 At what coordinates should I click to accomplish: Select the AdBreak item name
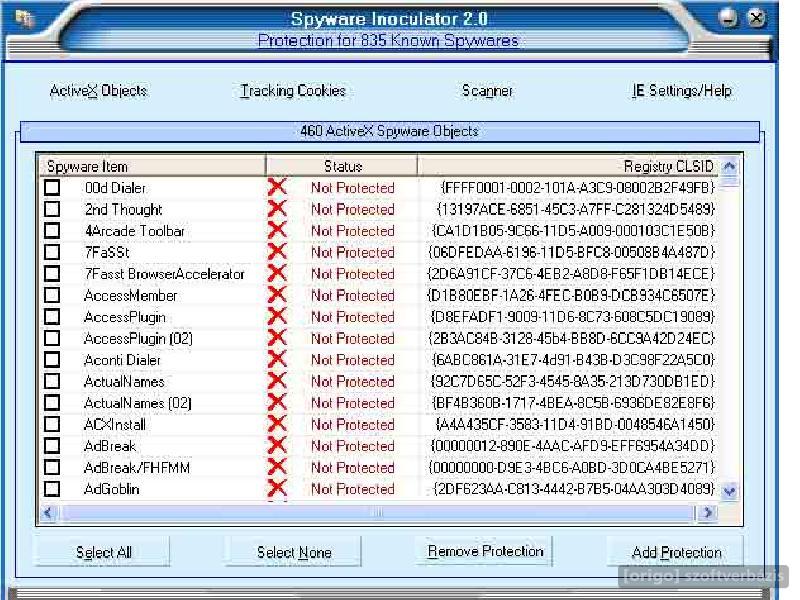click(x=110, y=446)
